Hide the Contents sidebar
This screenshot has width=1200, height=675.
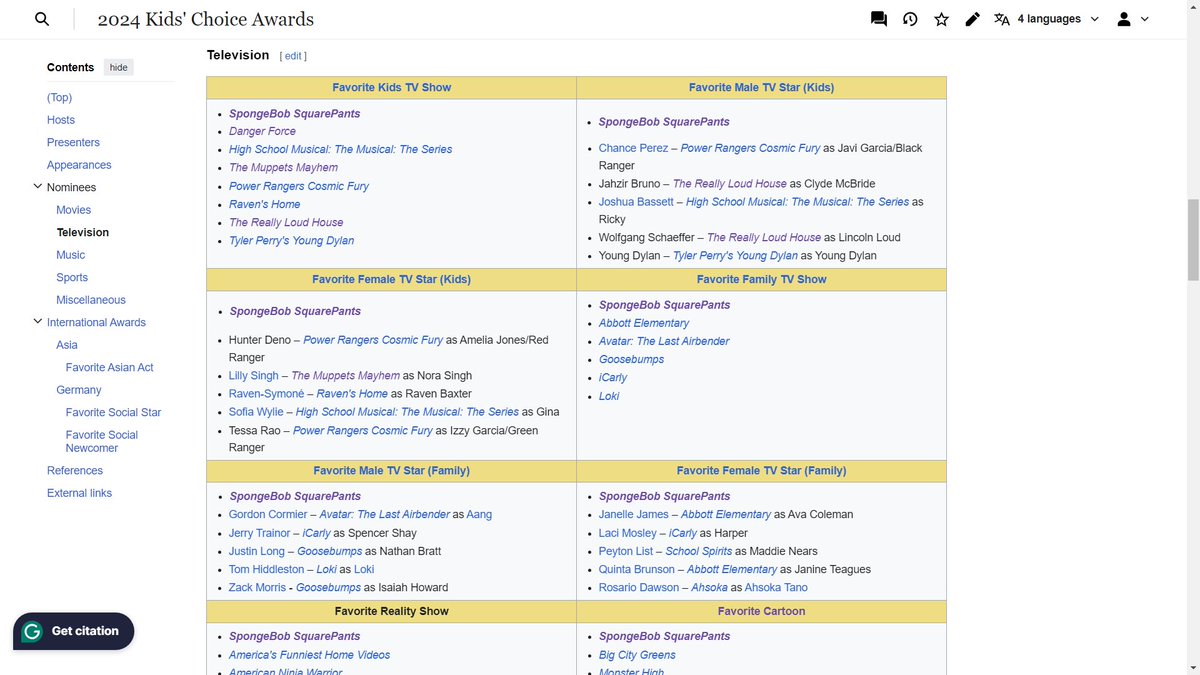pyautogui.click(x=119, y=67)
